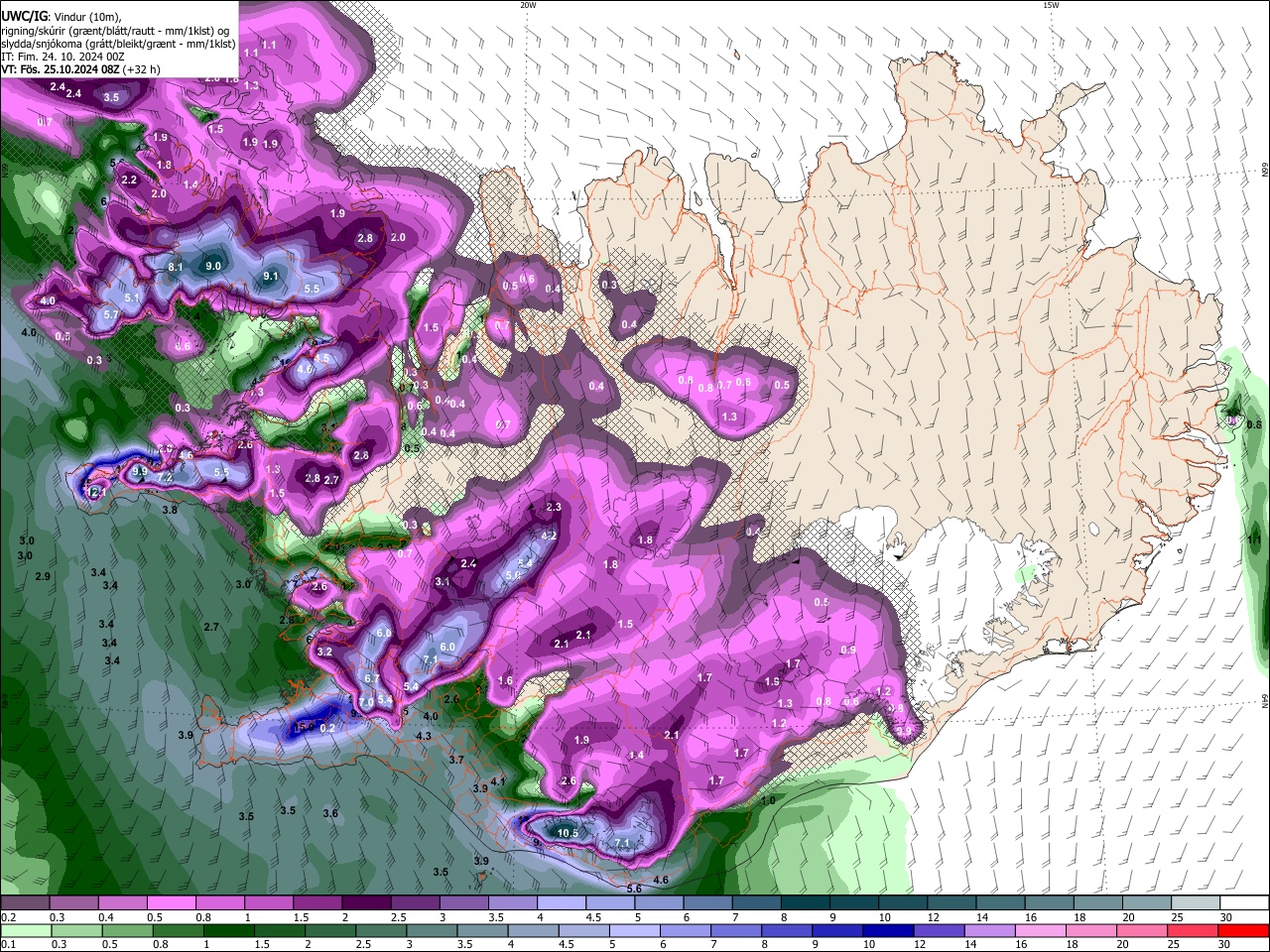
Task: Click the top-row legend swatch between 8 and 9
Action: pyautogui.click(x=805, y=903)
